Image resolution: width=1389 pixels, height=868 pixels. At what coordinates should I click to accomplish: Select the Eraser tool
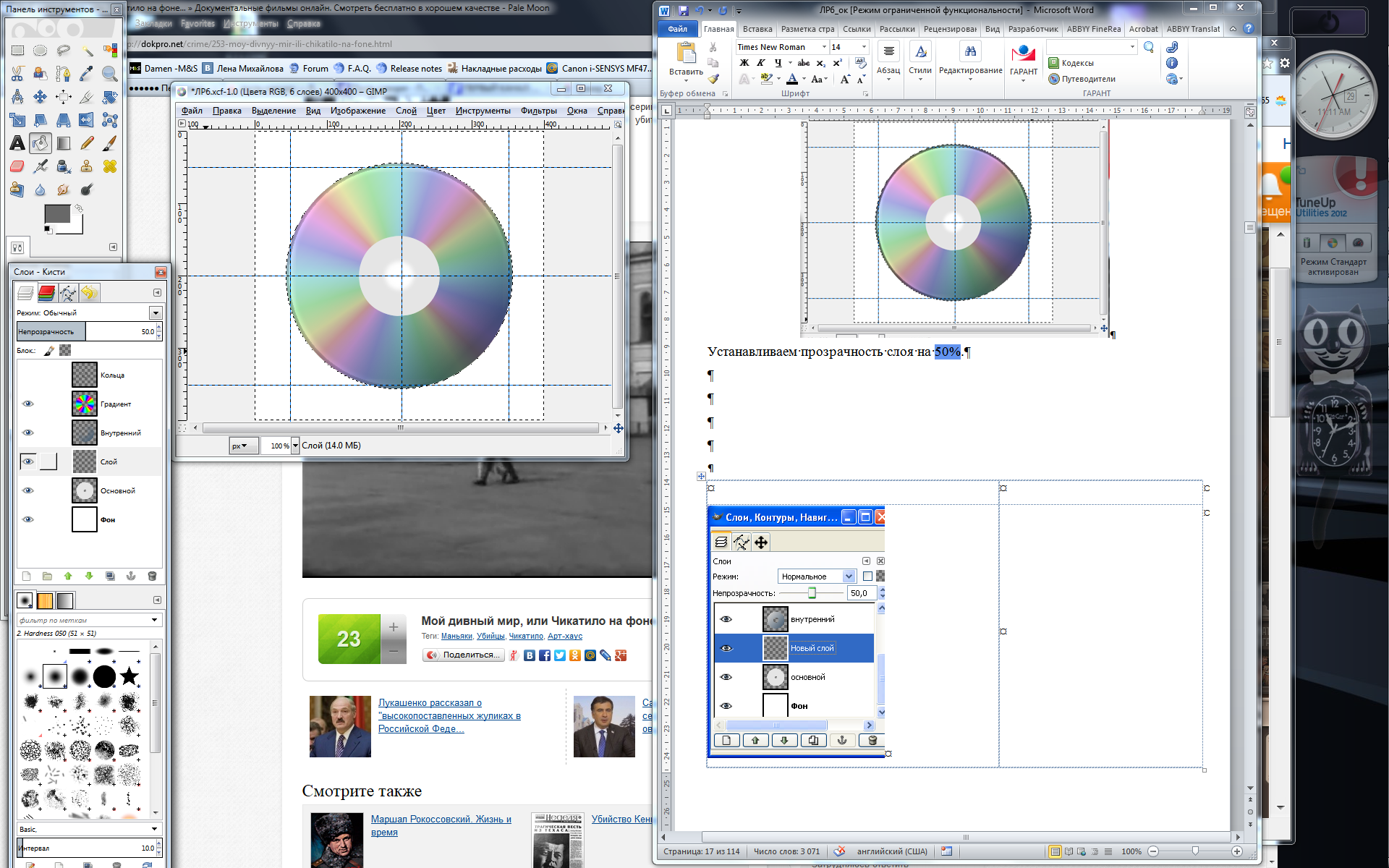point(17,166)
